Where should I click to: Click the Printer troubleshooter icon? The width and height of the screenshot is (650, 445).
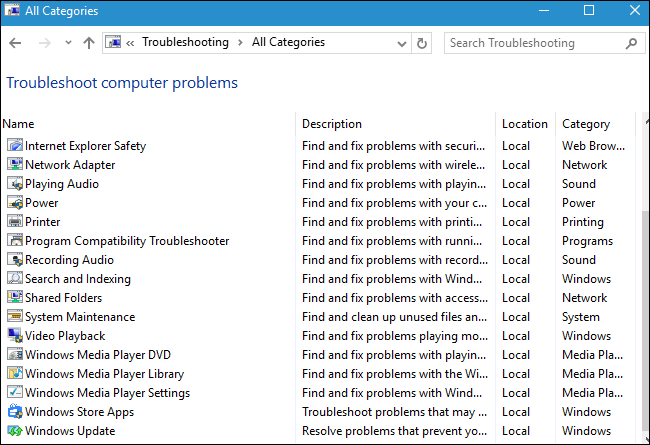14,222
